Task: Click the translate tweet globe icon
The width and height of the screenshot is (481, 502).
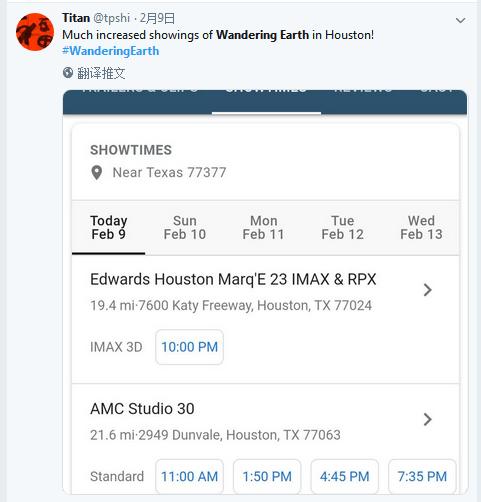Action: [68, 73]
